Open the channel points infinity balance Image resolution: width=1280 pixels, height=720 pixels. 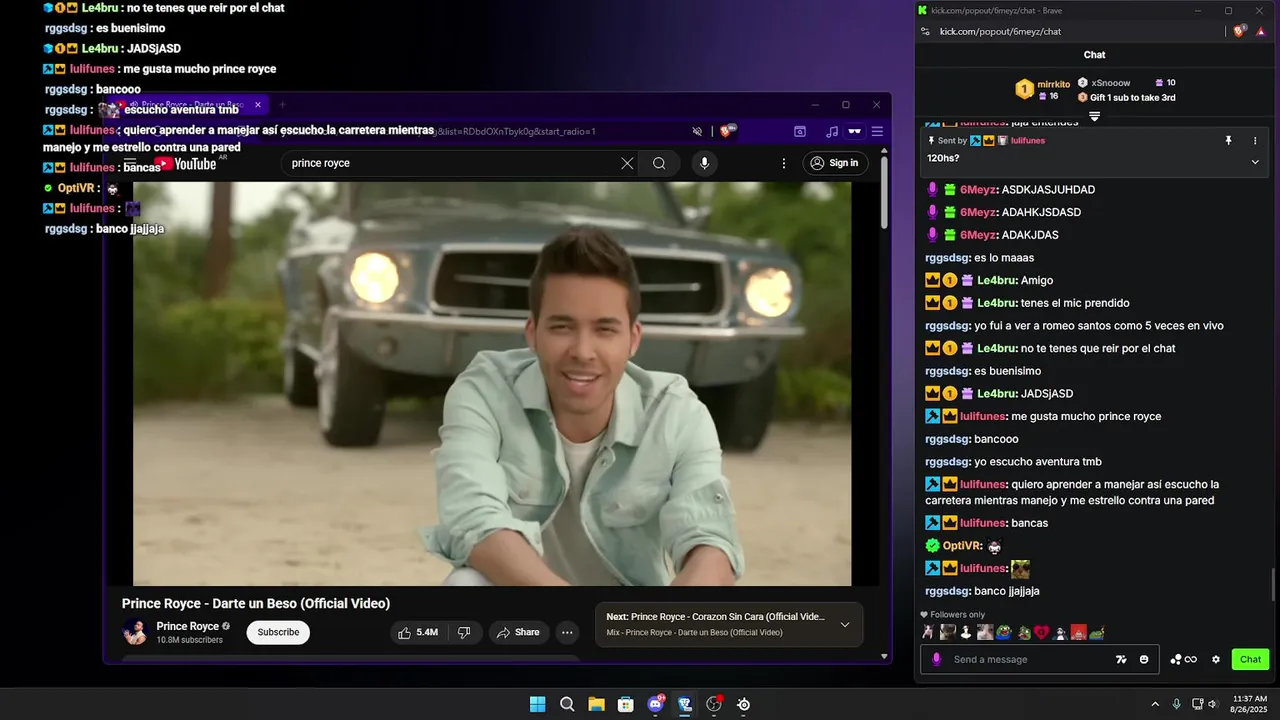click(1184, 659)
